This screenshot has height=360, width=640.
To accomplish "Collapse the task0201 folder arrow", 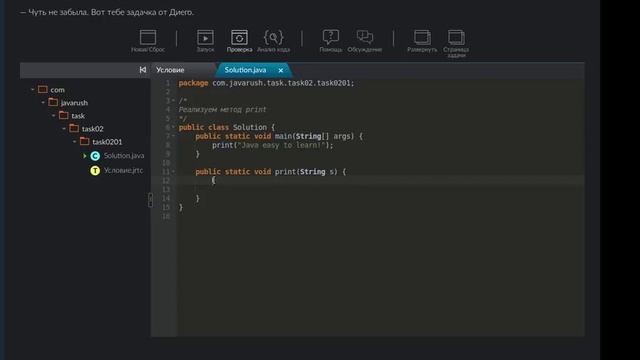I will [x=74, y=142].
